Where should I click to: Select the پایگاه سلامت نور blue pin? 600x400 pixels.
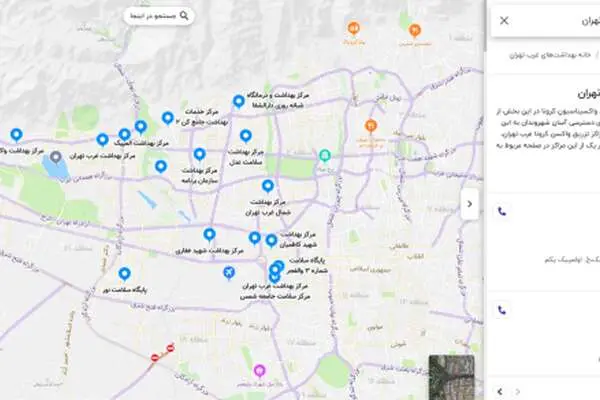tap(124, 274)
